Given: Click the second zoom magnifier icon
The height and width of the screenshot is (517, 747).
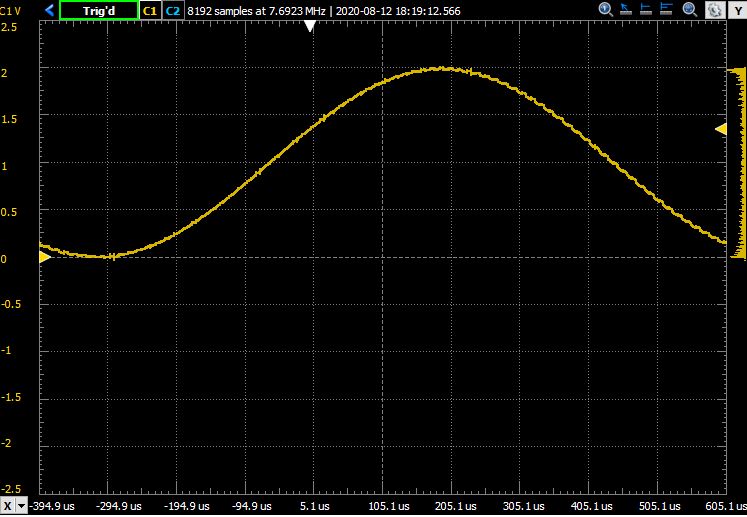Looking at the screenshot, I should (690, 10).
